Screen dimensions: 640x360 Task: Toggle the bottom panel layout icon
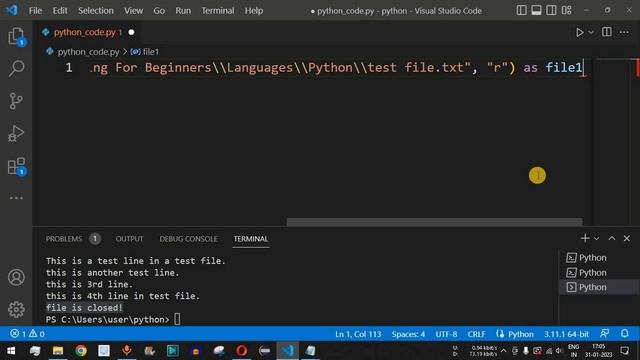[x=536, y=10]
